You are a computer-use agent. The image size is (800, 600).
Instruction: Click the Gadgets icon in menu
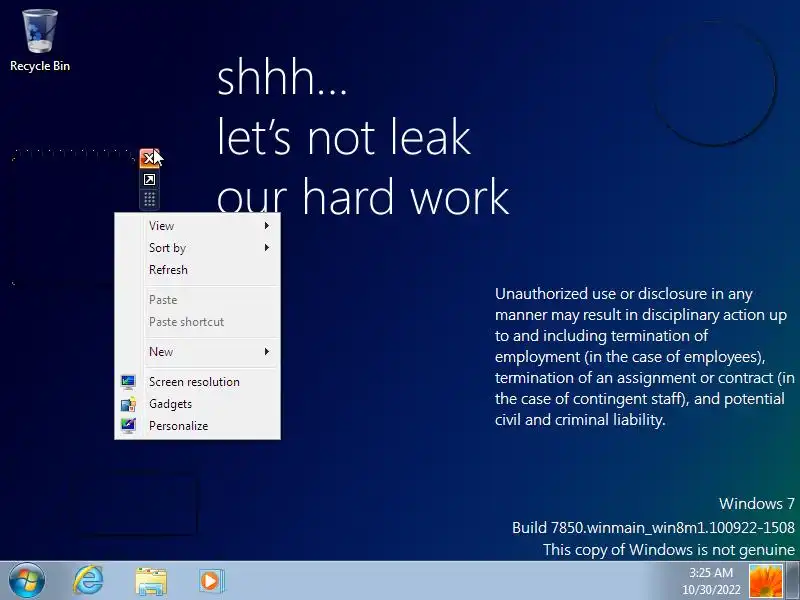[x=128, y=404]
